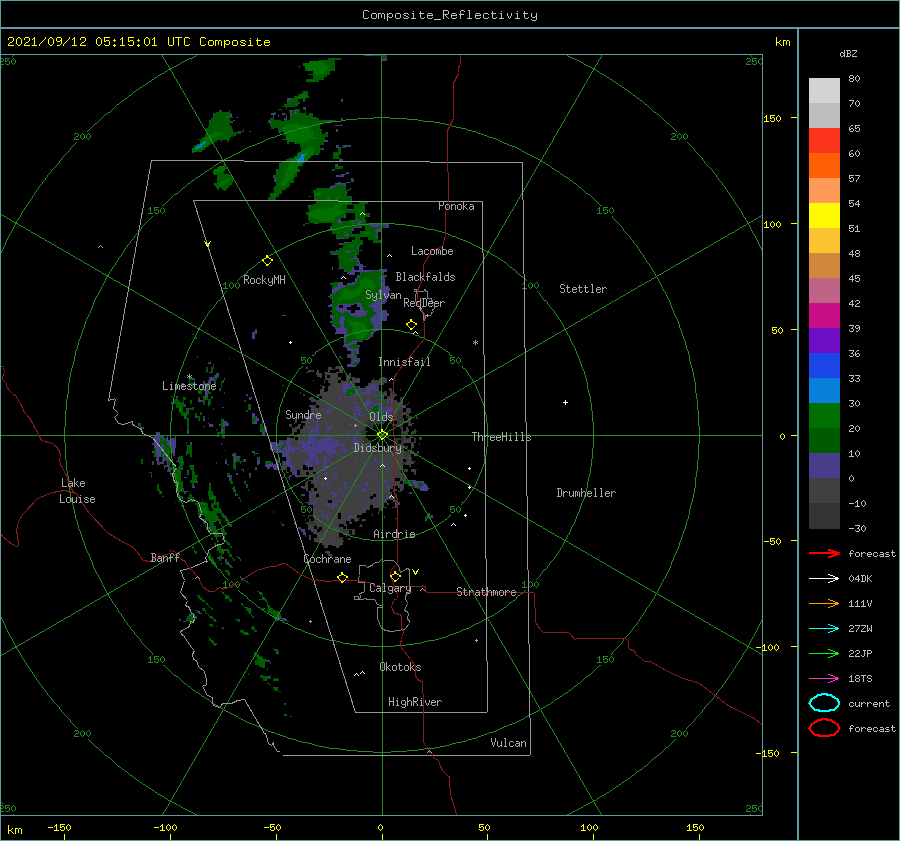Click the green 22JP arrow icon

(x=824, y=653)
